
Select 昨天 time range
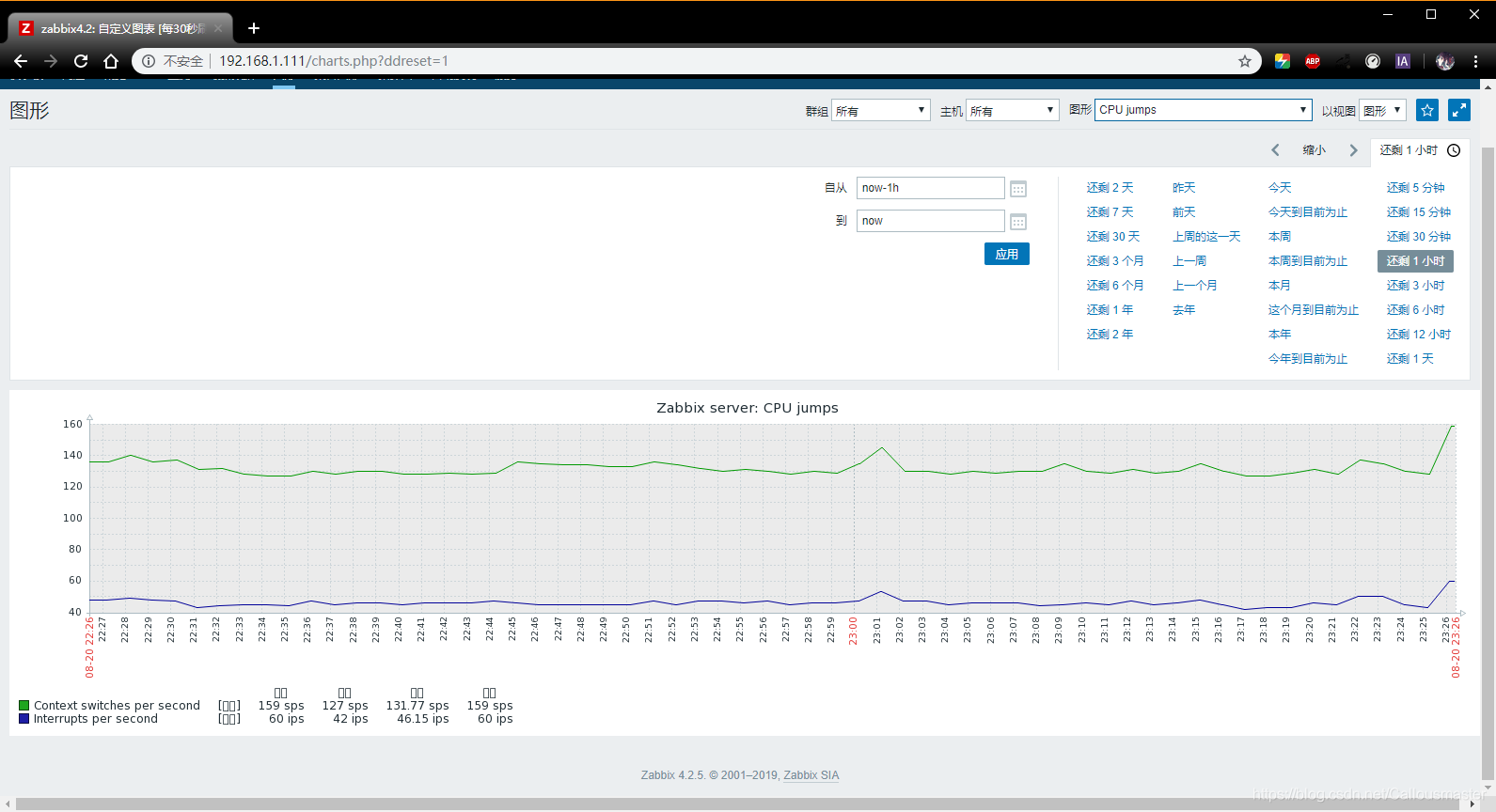click(1184, 188)
